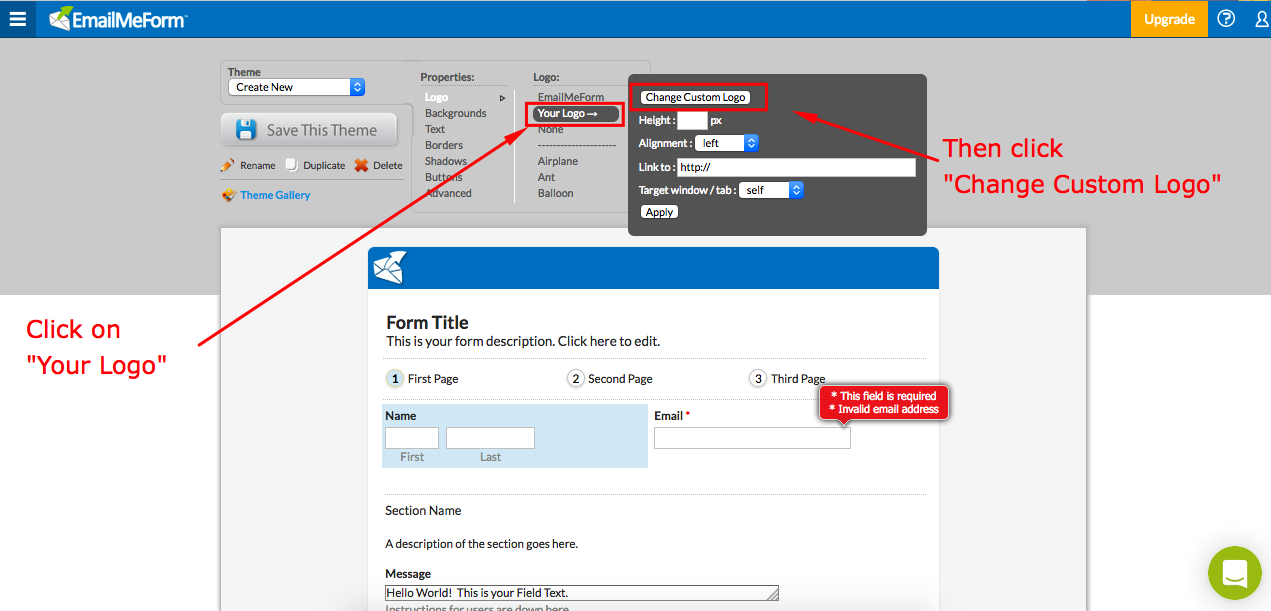The image size is (1271, 611).
Task: Select Logo in Properties list
Action: (436, 98)
